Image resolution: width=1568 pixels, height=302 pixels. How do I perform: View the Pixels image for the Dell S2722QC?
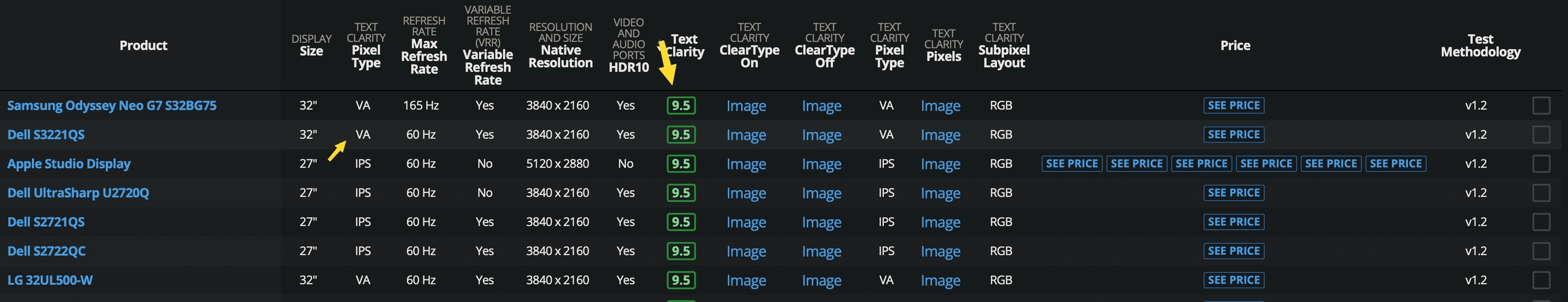point(941,251)
